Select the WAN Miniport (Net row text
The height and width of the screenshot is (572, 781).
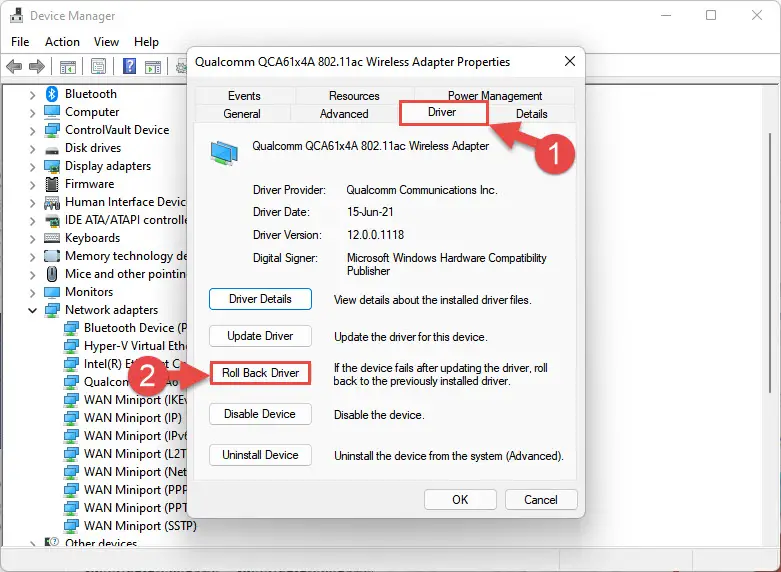135,472
